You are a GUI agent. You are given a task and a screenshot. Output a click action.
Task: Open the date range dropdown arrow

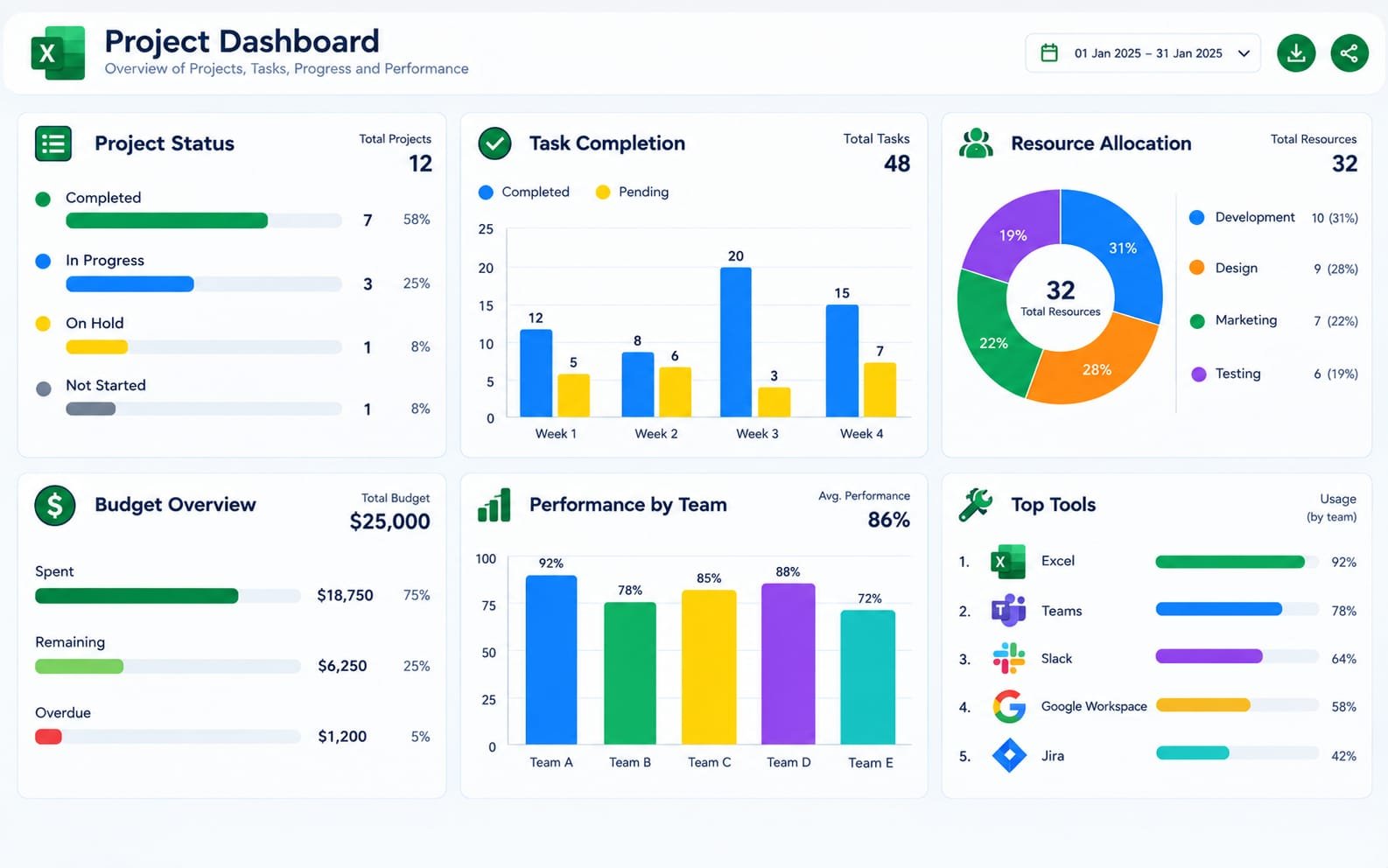click(1244, 53)
